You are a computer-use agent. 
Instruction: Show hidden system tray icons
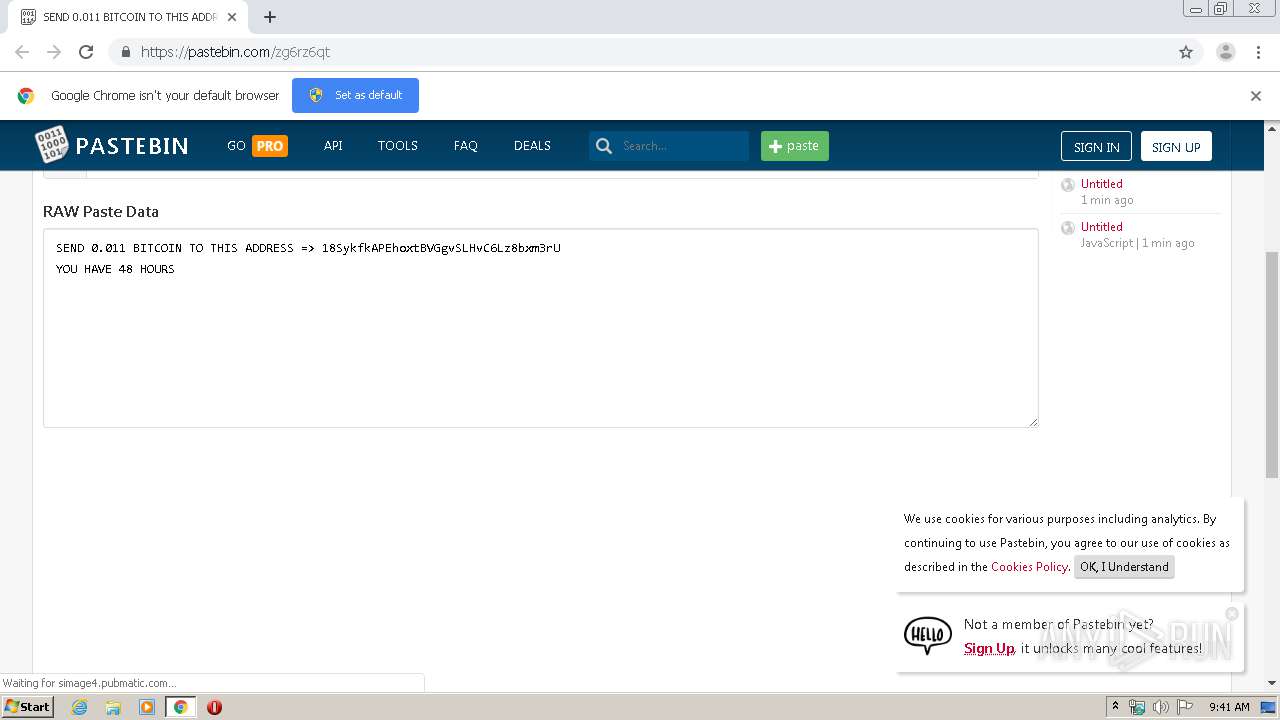pos(1115,707)
